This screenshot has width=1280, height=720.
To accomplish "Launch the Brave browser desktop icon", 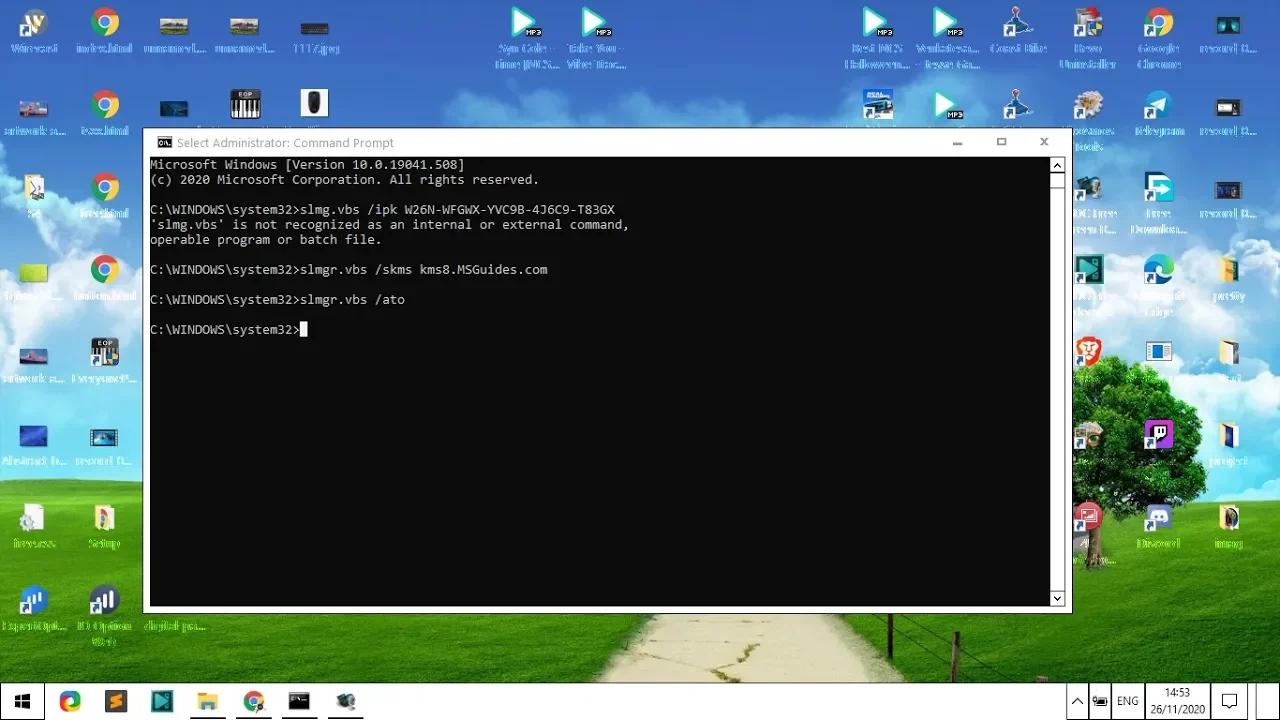I will [1089, 351].
